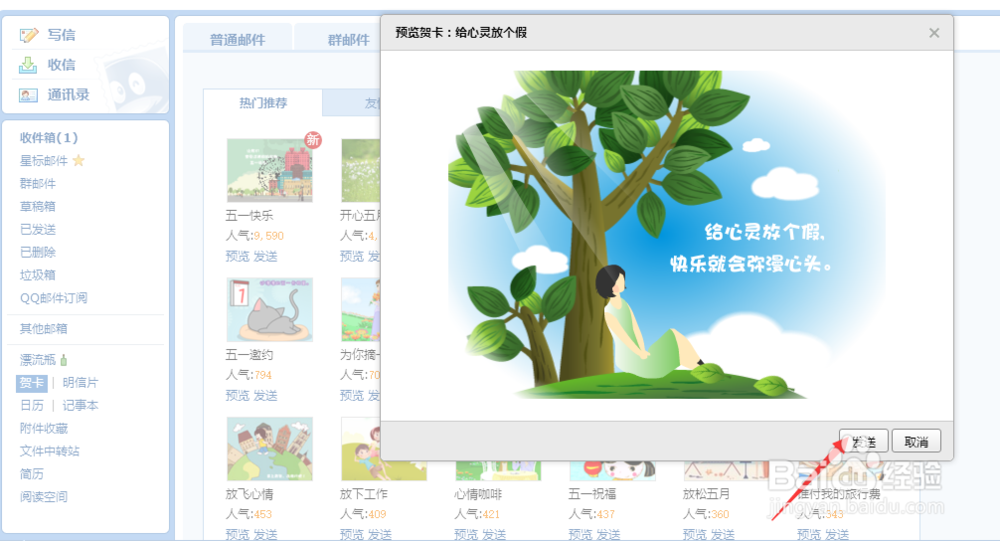Click 预览 under the 放松五月 card
Image resolution: width=1000 pixels, height=541 pixels.
pyautogui.click(x=695, y=534)
